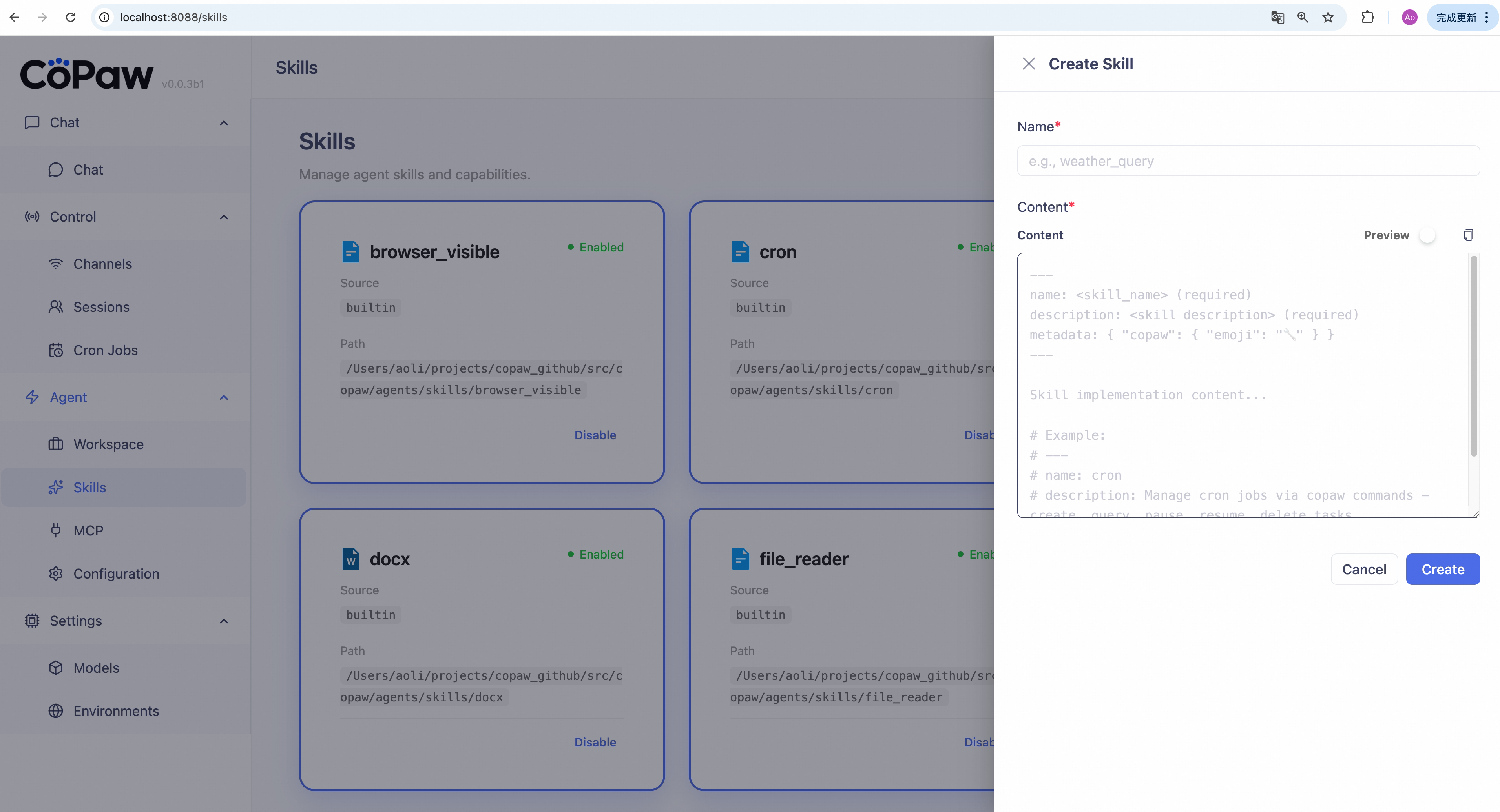
Task: Collapse the Settings section chevron
Action: tap(224, 621)
